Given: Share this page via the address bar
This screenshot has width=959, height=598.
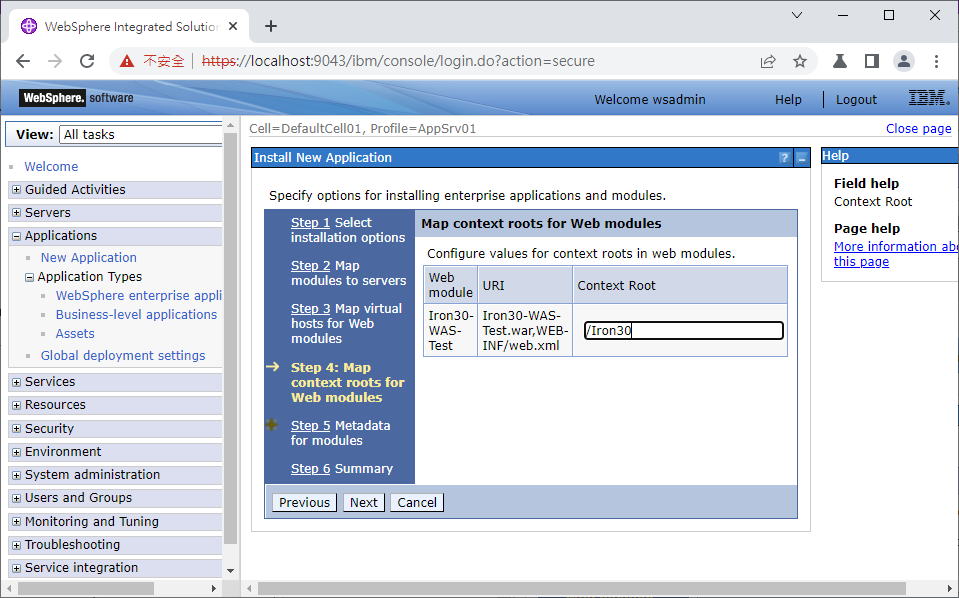Looking at the screenshot, I should pyautogui.click(x=768, y=61).
